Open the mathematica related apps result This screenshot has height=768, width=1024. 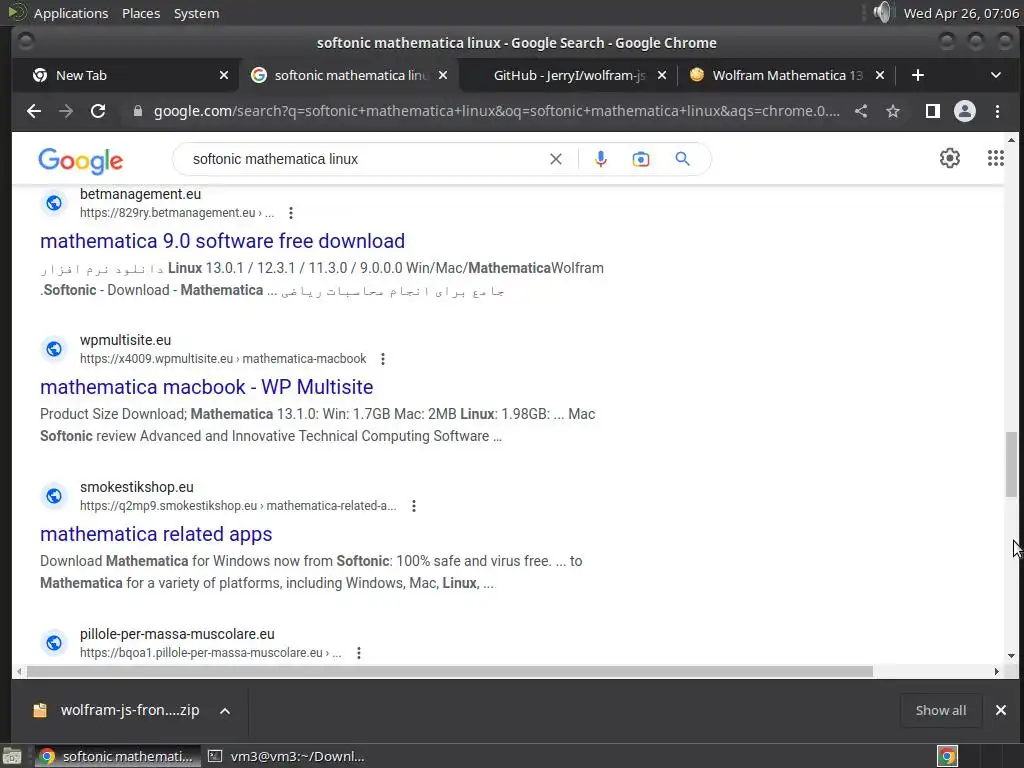[156, 534]
